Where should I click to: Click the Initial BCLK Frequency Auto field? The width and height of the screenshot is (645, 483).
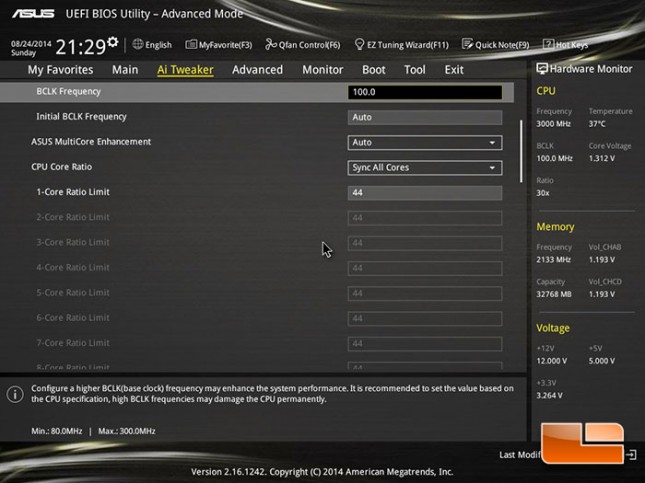pos(425,117)
